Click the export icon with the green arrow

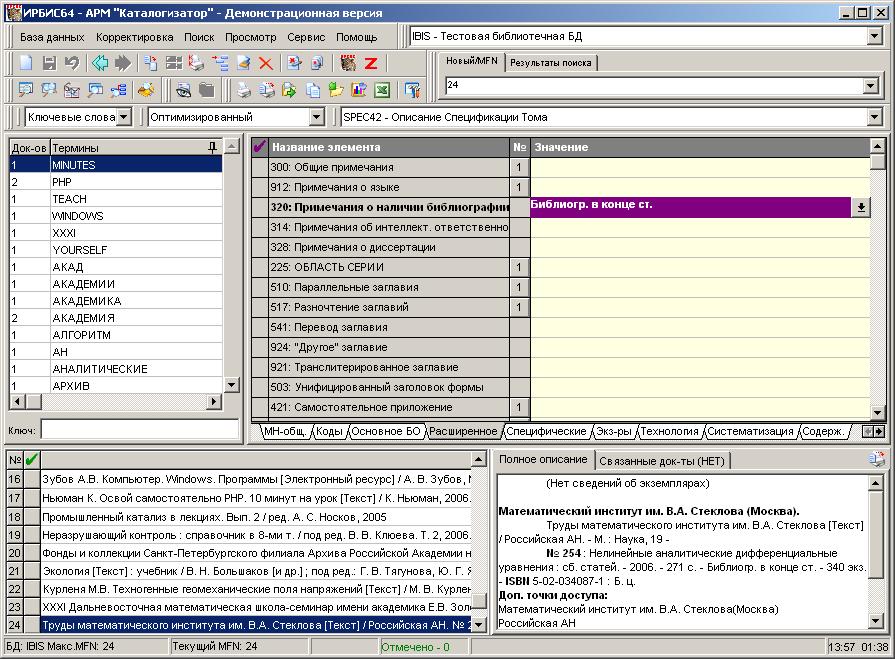pyautogui.click(x=289, y=90)
